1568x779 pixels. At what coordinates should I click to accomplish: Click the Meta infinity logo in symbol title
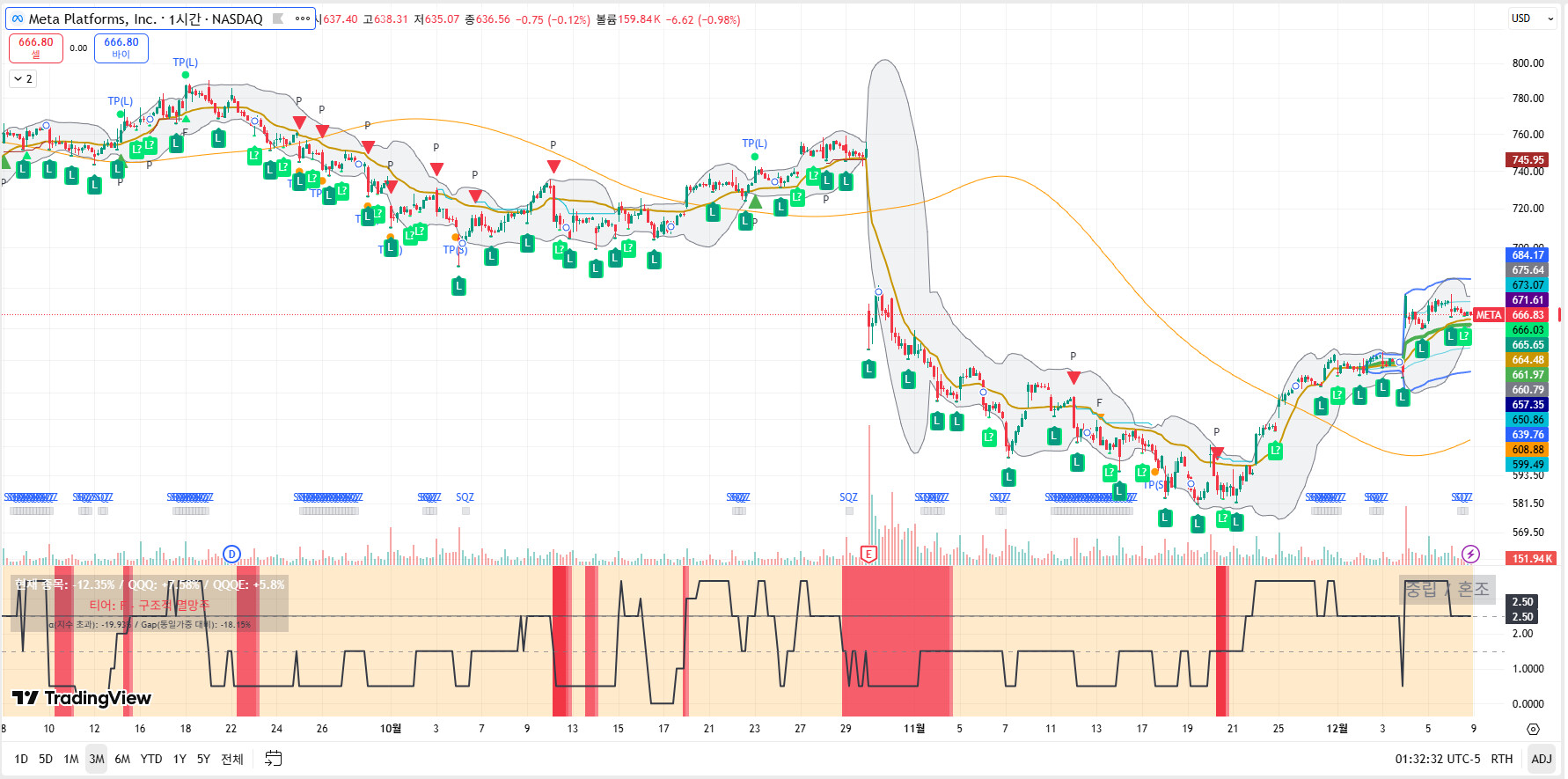click(18, 18)
